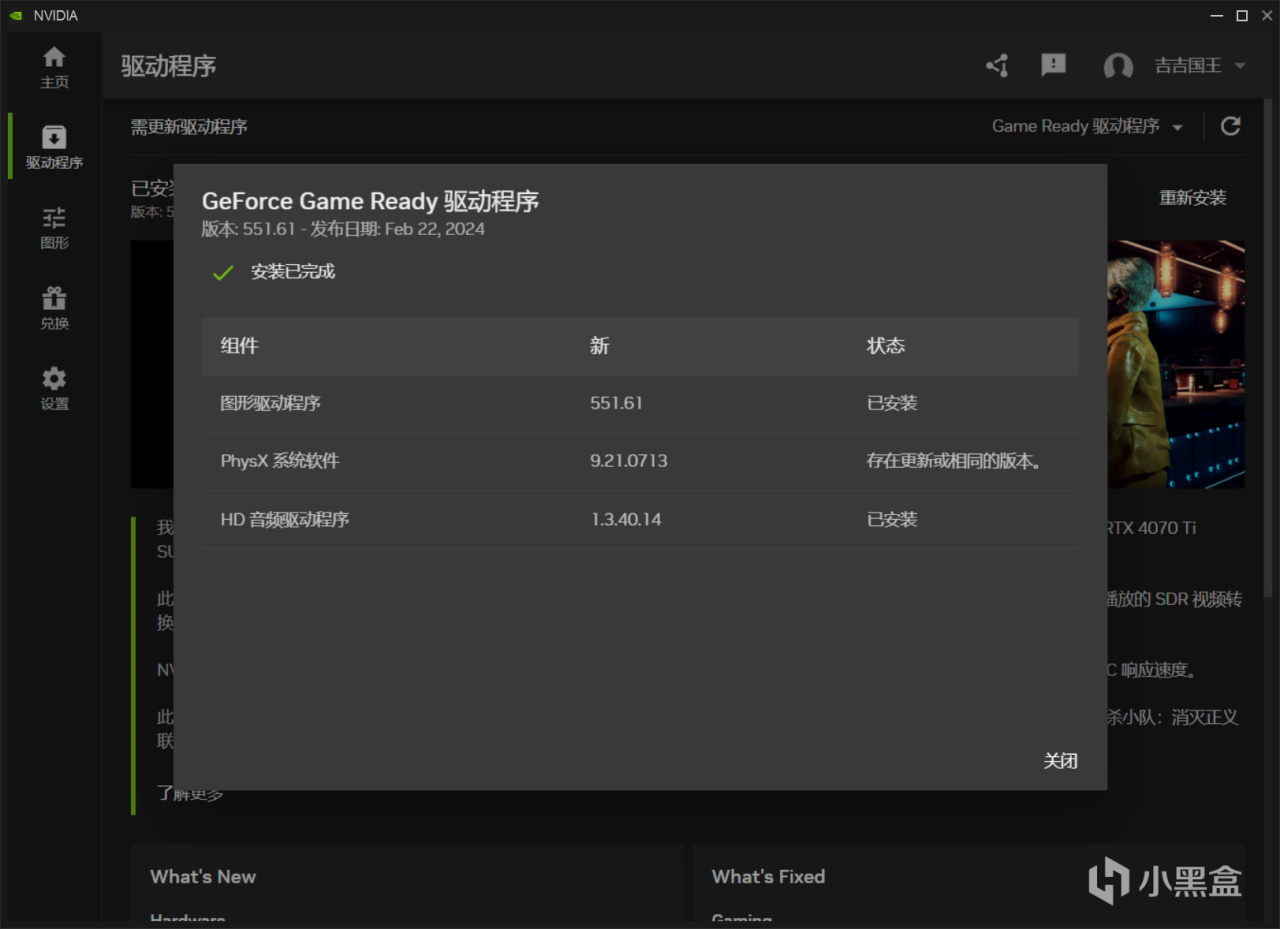This screenshot has height=929, width=1280.
Task: Close the NVIDIA application window
Action: coord(1266,15)
